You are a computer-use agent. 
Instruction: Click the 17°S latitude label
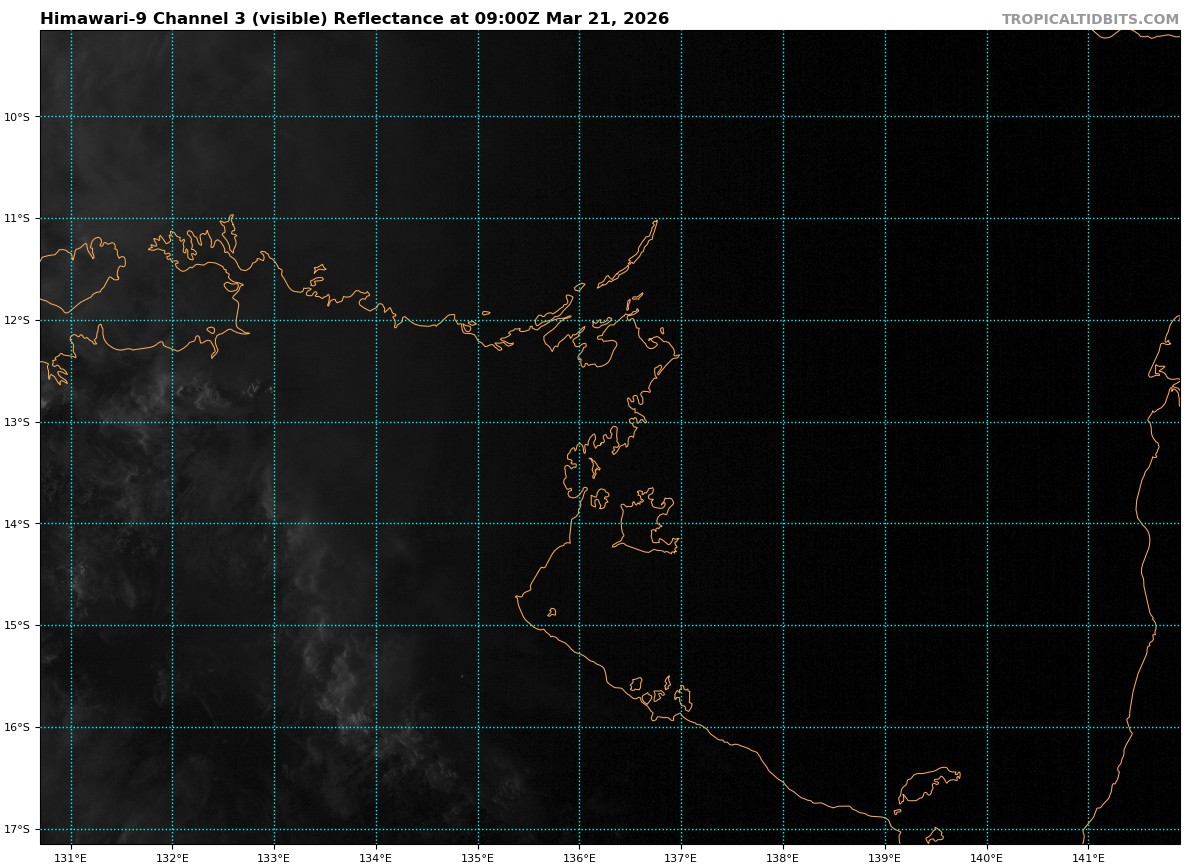point(17,830)
